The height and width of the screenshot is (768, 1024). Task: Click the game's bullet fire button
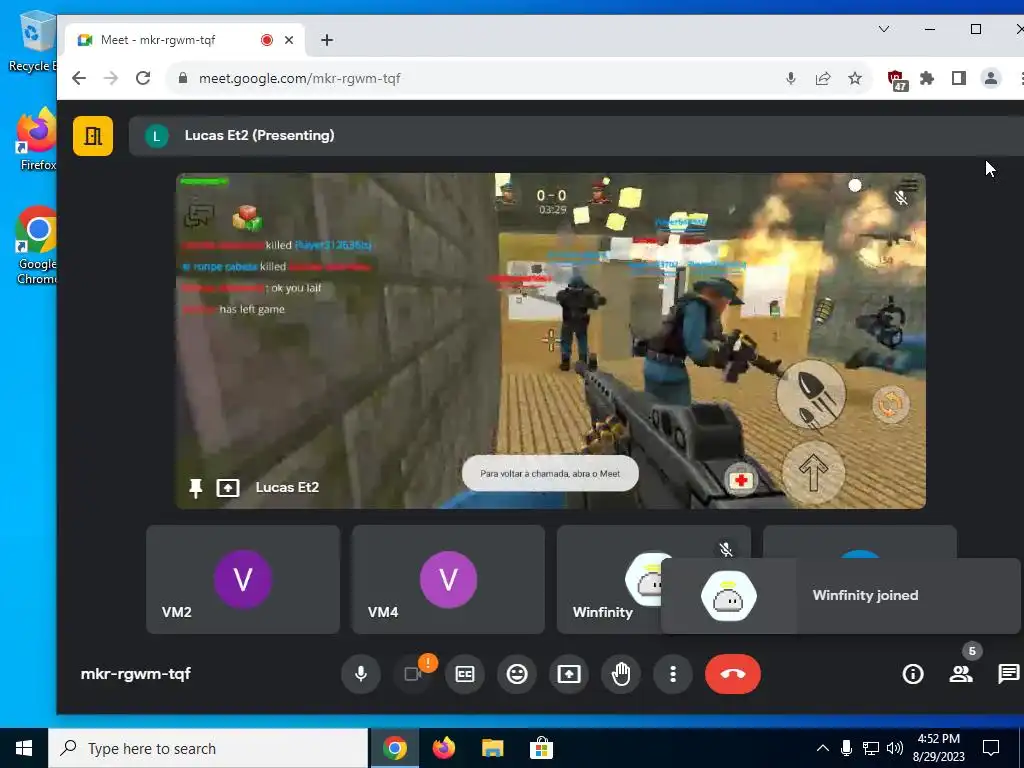coord(811,394)
